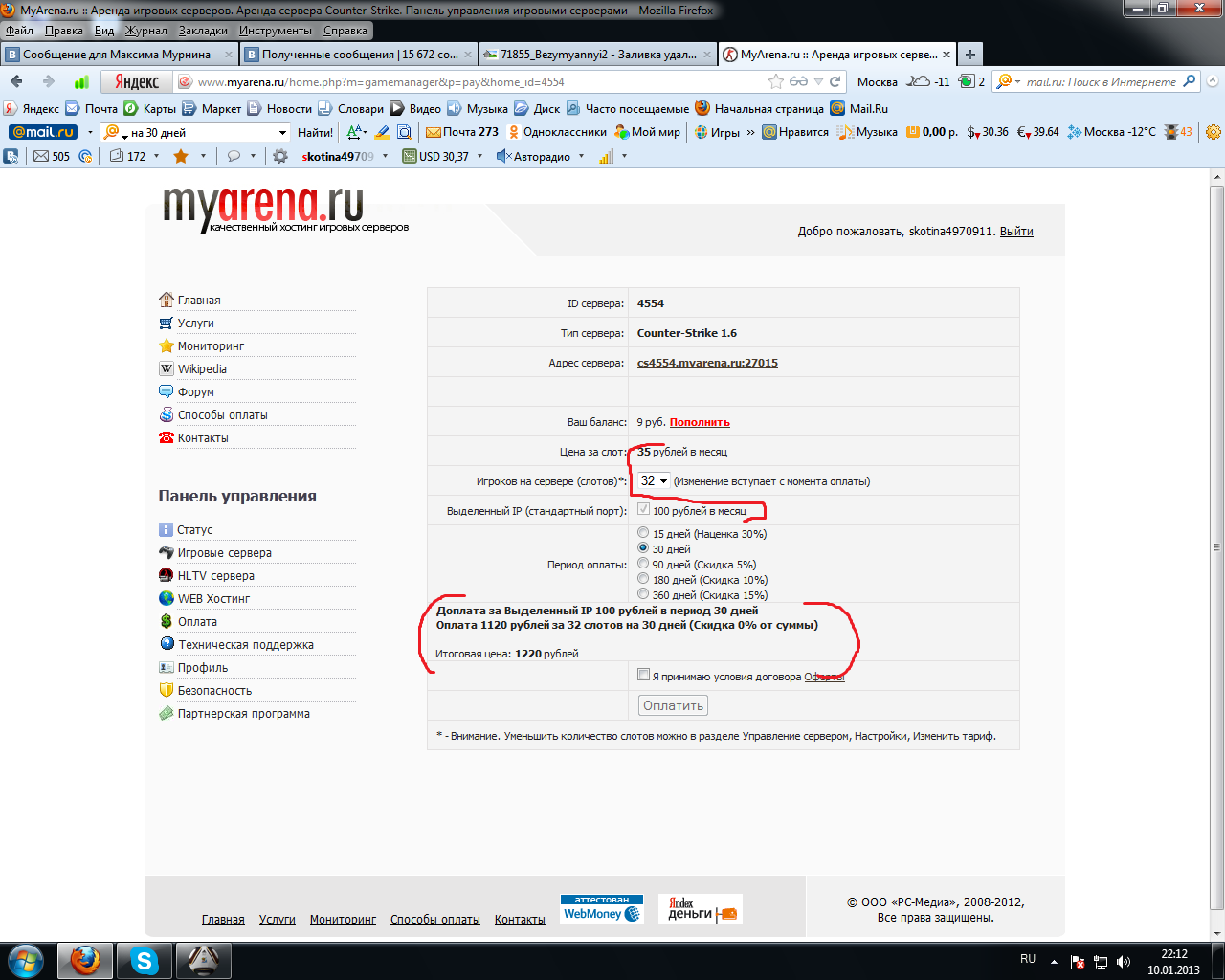Click the page reload icon in address bar

(x=835, y=82)
